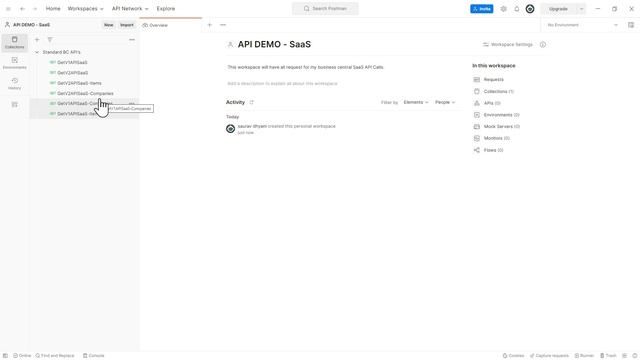Open notifications bell icon
The height and width of the screenshot is (360, 640).
point(517,9)
